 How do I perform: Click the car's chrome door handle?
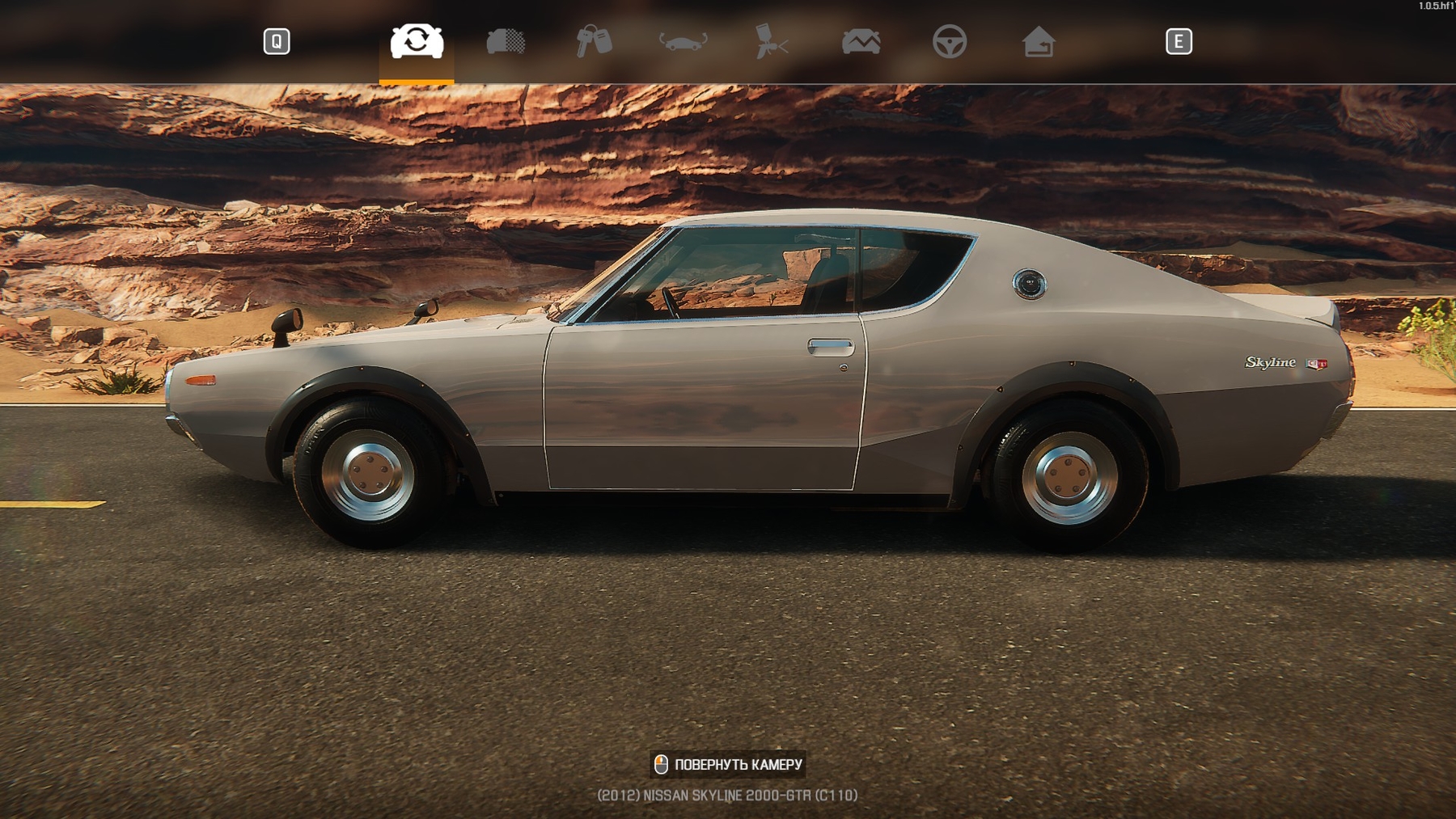[830, 347]
